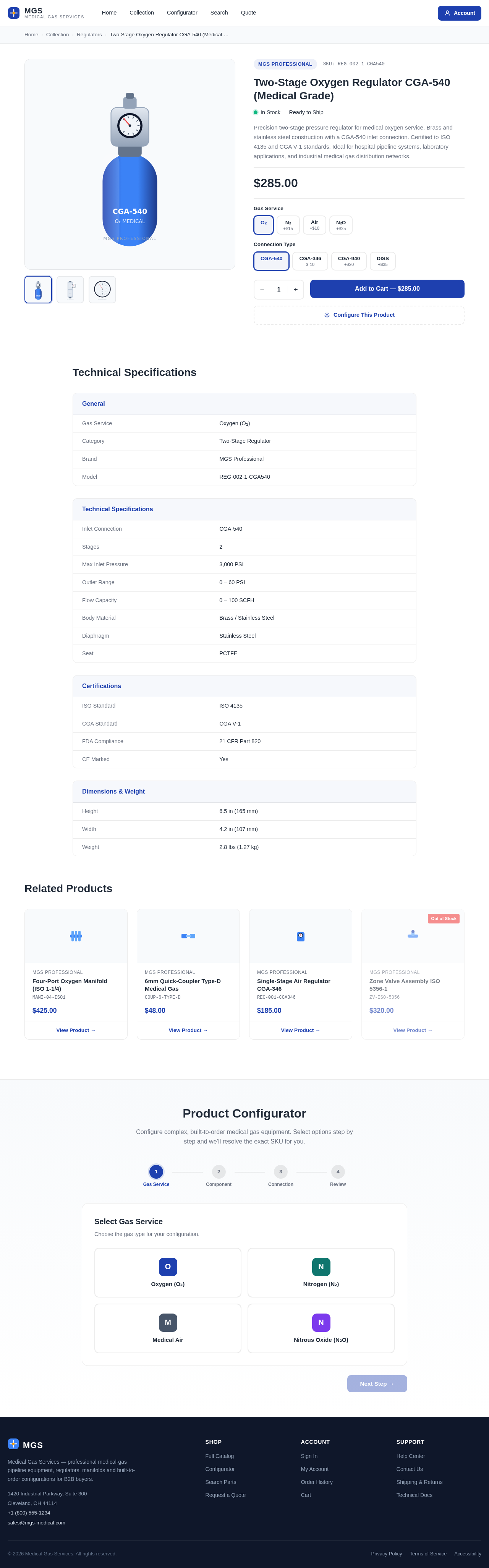Select the gauge dial thumbnail
This screenshot has width=489, height=1568.
102,290
